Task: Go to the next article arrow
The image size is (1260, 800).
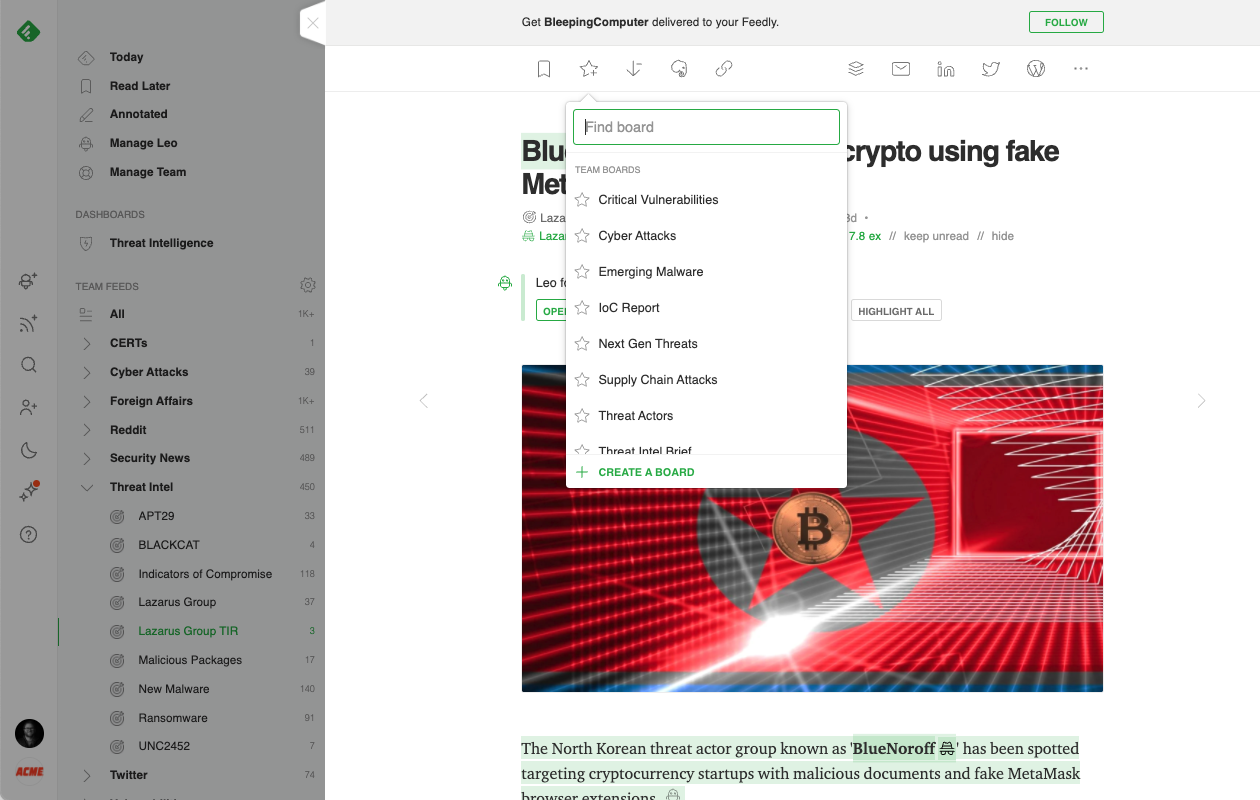Action: [1201, 401]
